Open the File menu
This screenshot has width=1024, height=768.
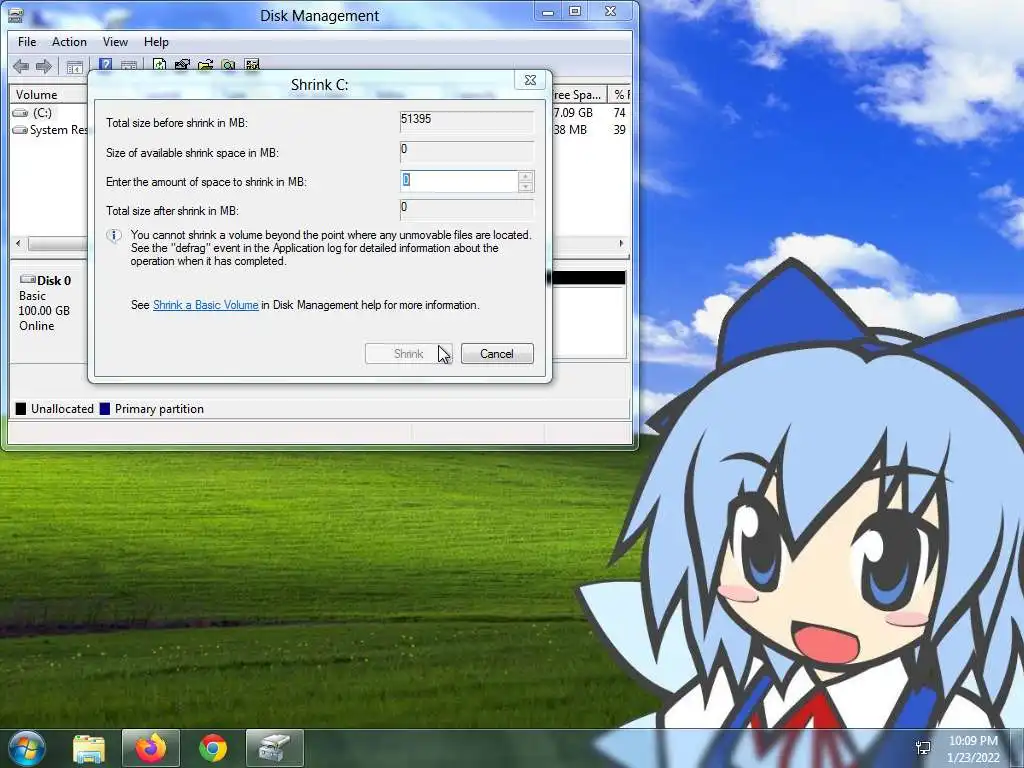point(27,42)
